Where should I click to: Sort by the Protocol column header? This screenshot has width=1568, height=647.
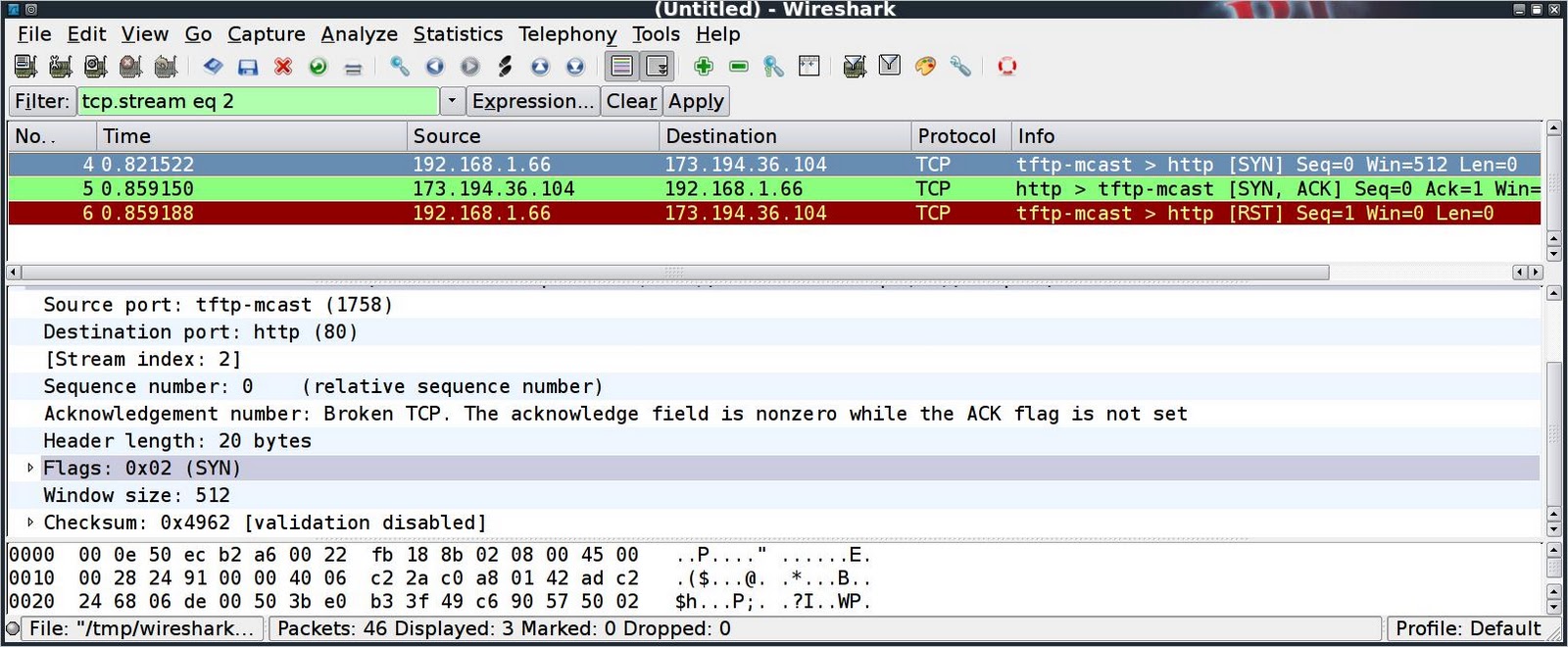coord(960,136)
